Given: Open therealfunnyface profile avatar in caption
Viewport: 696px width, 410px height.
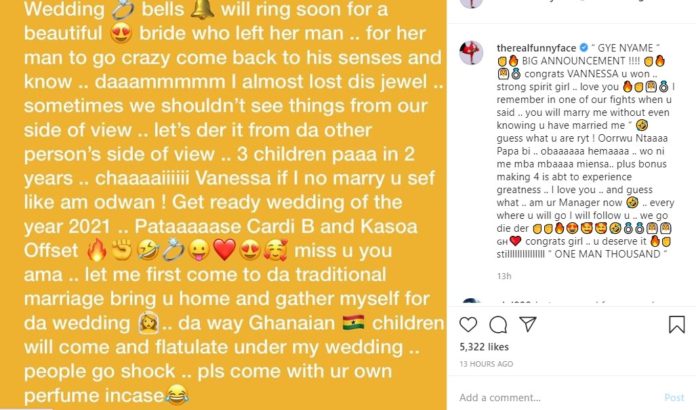Looking at the screenshot, I should point(471,52).
